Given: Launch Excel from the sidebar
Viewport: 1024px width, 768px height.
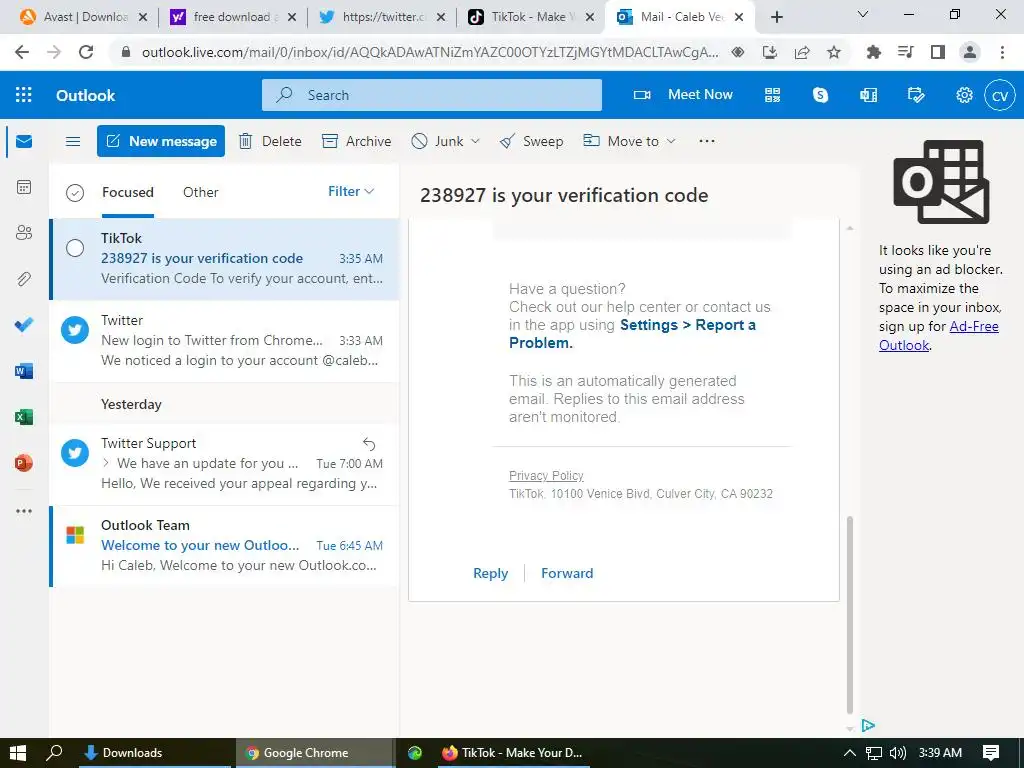Looking at the screenshot, I should [x=24, y=417].
